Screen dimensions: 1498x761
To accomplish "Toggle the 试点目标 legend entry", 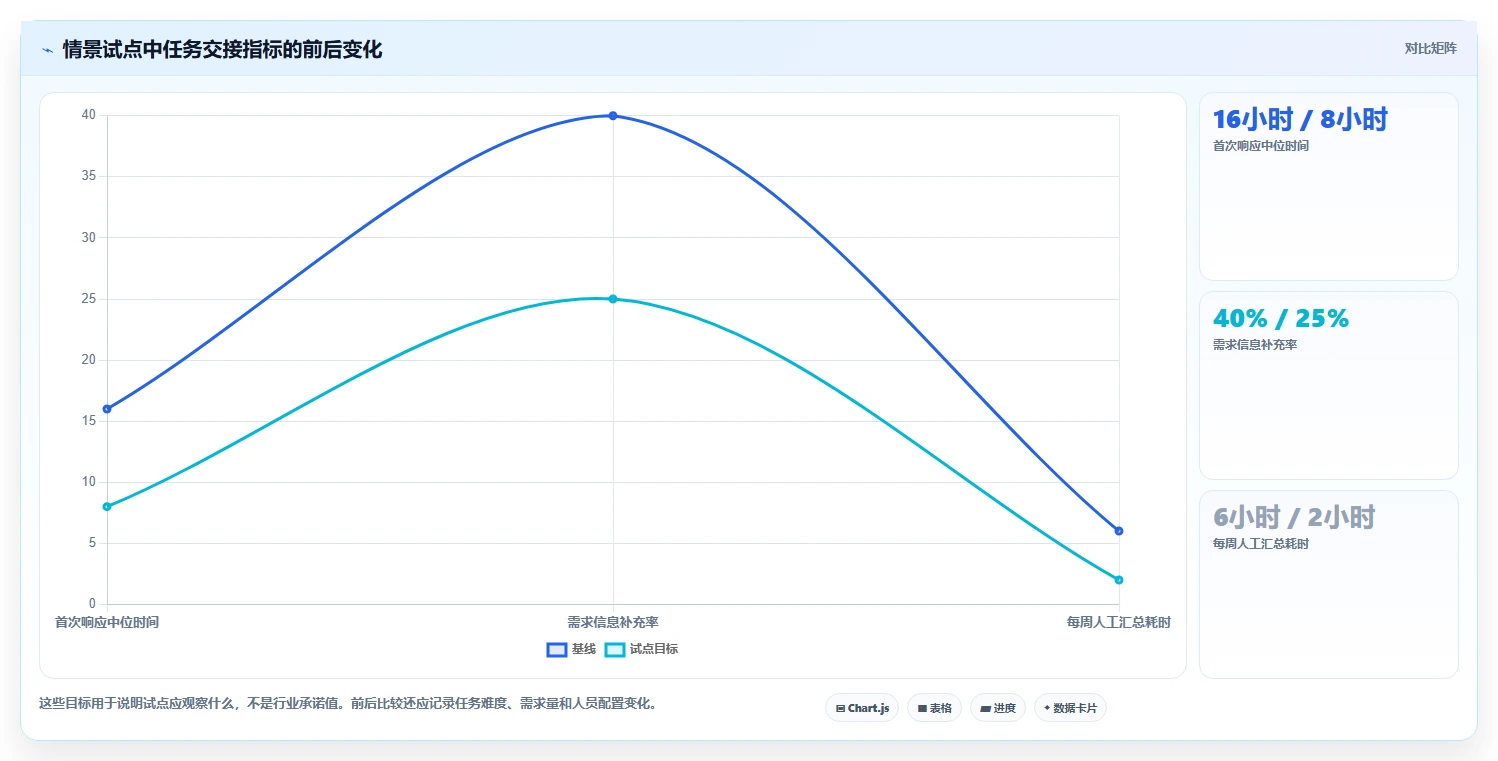I will pyautogui.click(x=641, y=649).
